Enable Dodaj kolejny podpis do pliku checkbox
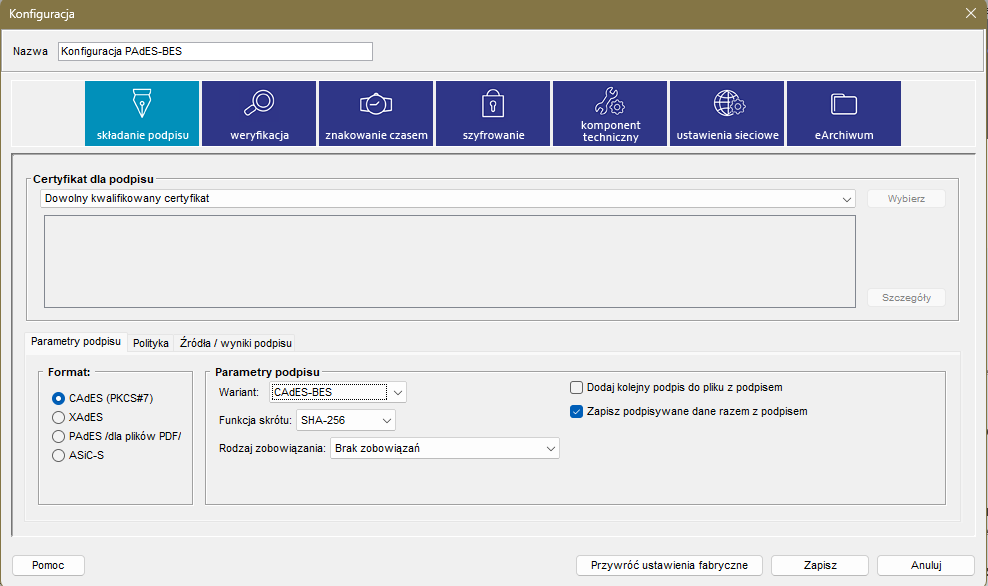 point(576,387)
